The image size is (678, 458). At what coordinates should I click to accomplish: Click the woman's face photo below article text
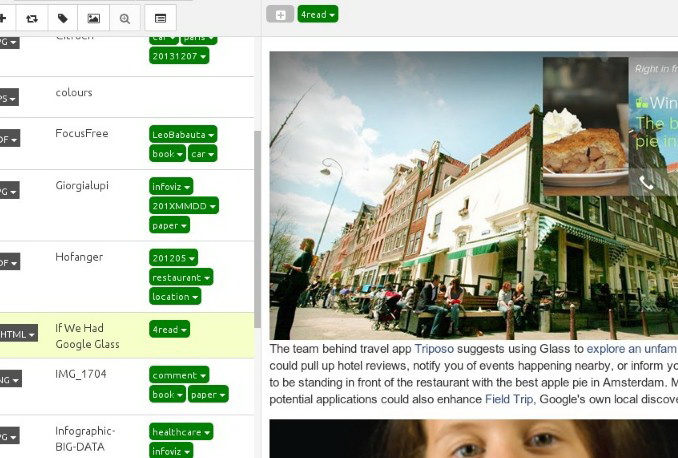click(473, 439)
